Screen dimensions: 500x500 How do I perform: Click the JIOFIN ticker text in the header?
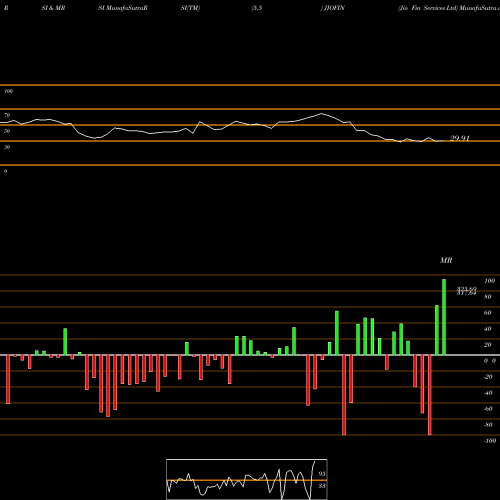point(334,8)
